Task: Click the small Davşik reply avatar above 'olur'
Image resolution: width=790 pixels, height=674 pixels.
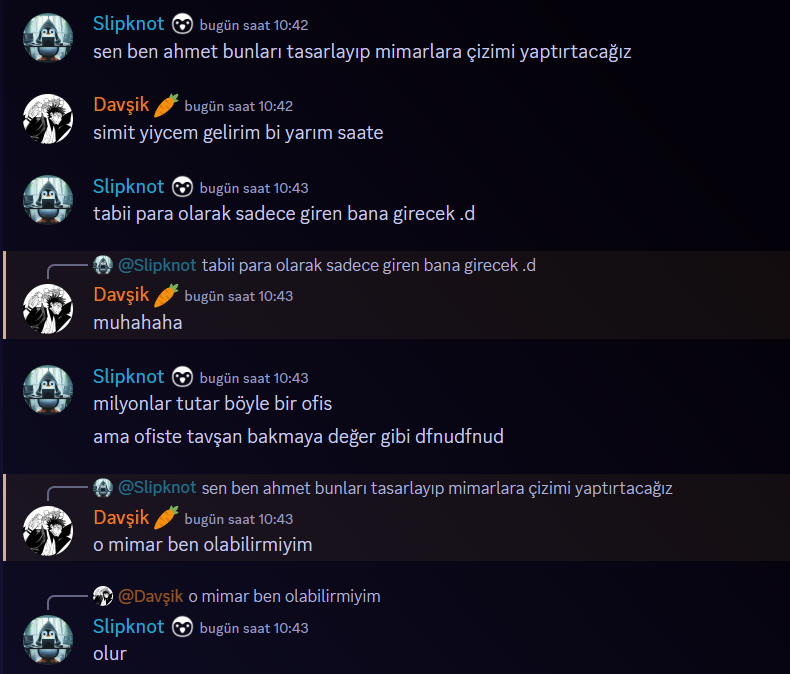Action: 103,596
